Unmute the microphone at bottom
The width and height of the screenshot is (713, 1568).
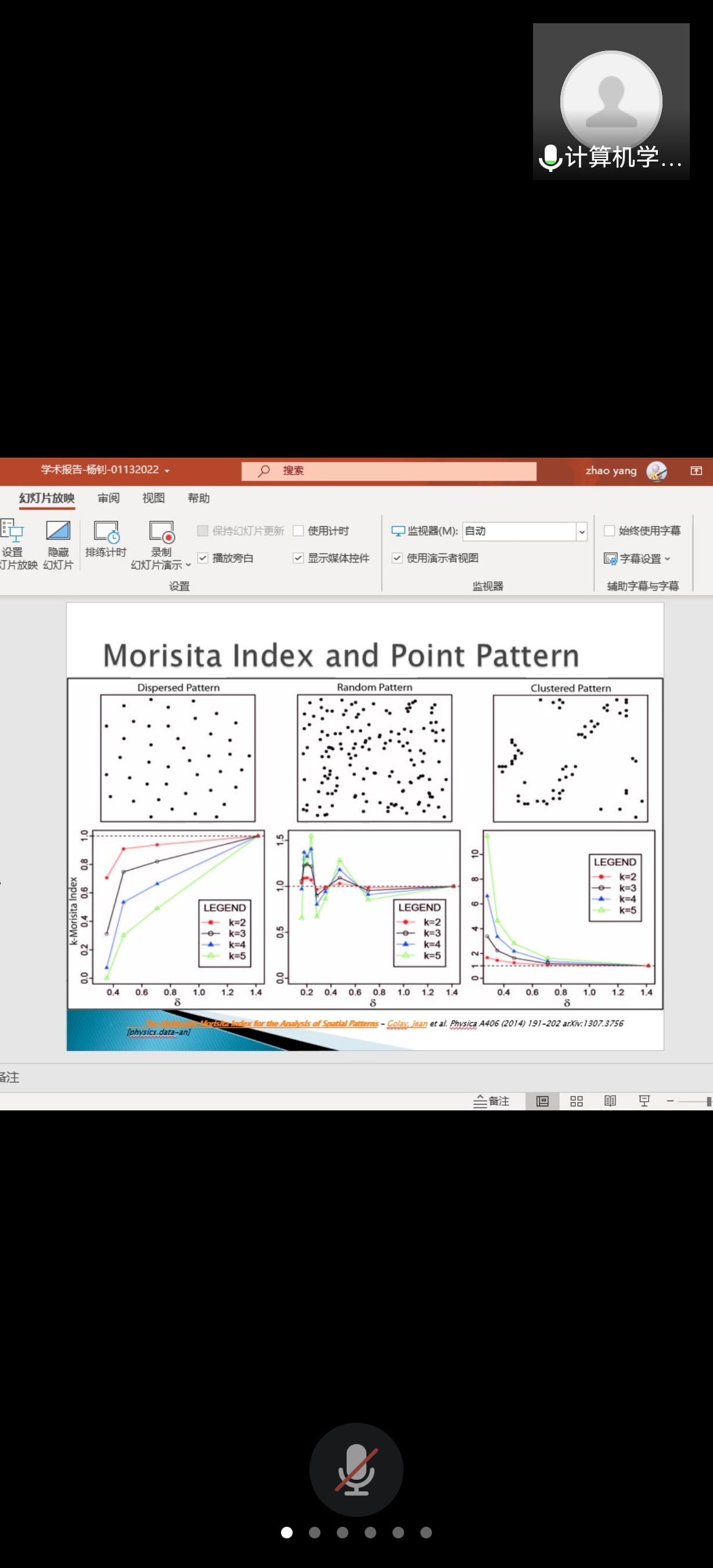tap(356, 1469)
